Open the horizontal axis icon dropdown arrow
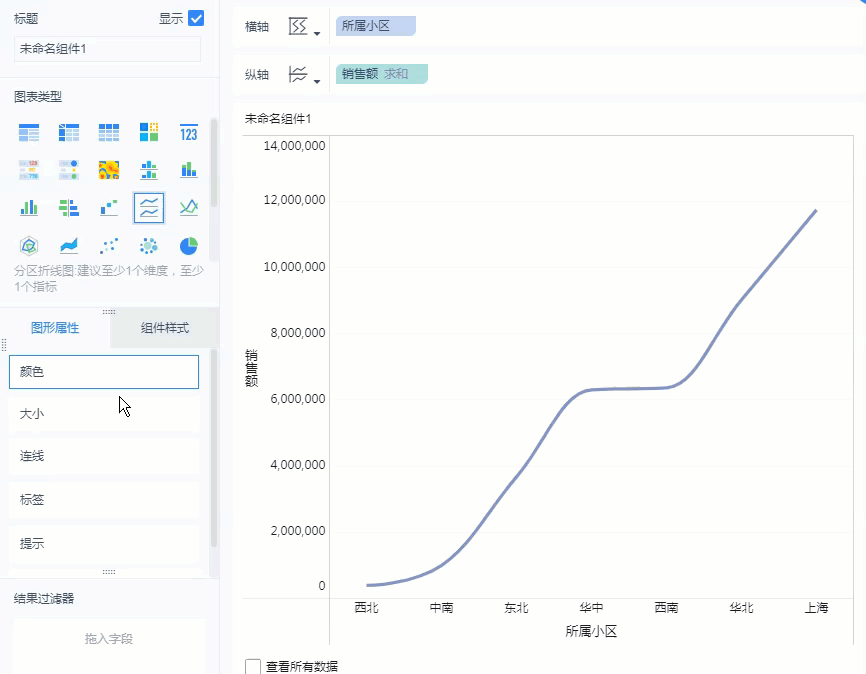Image resolution: width=866 pixels, height=674 pixels. 317,34
